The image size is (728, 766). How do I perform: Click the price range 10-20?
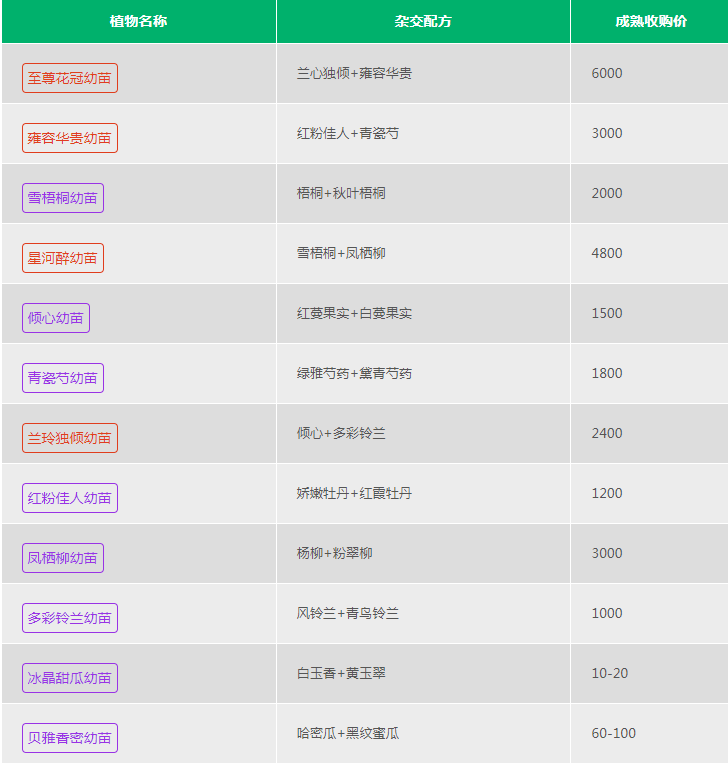pyautogui.click(x=610, y=673)
